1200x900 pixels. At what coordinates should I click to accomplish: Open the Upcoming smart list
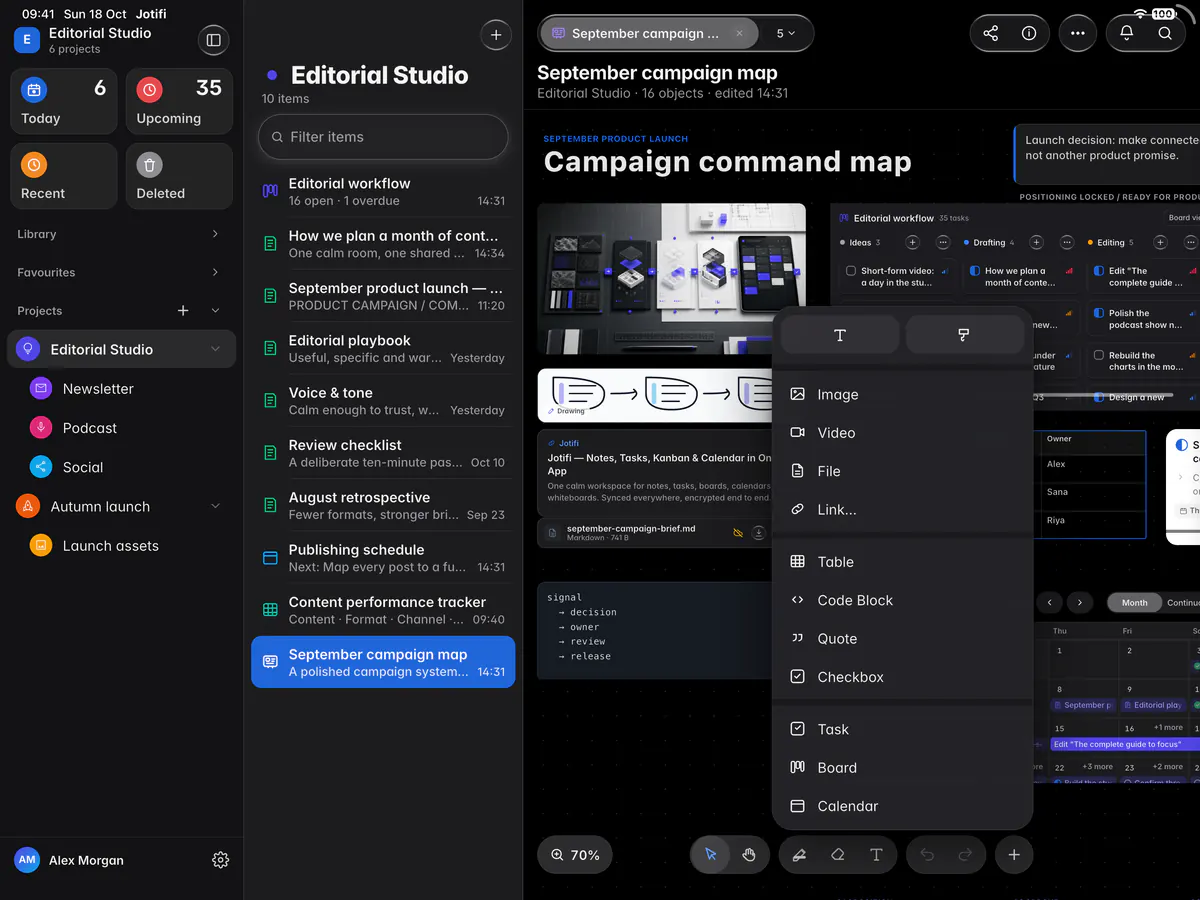tap(179, 101)
